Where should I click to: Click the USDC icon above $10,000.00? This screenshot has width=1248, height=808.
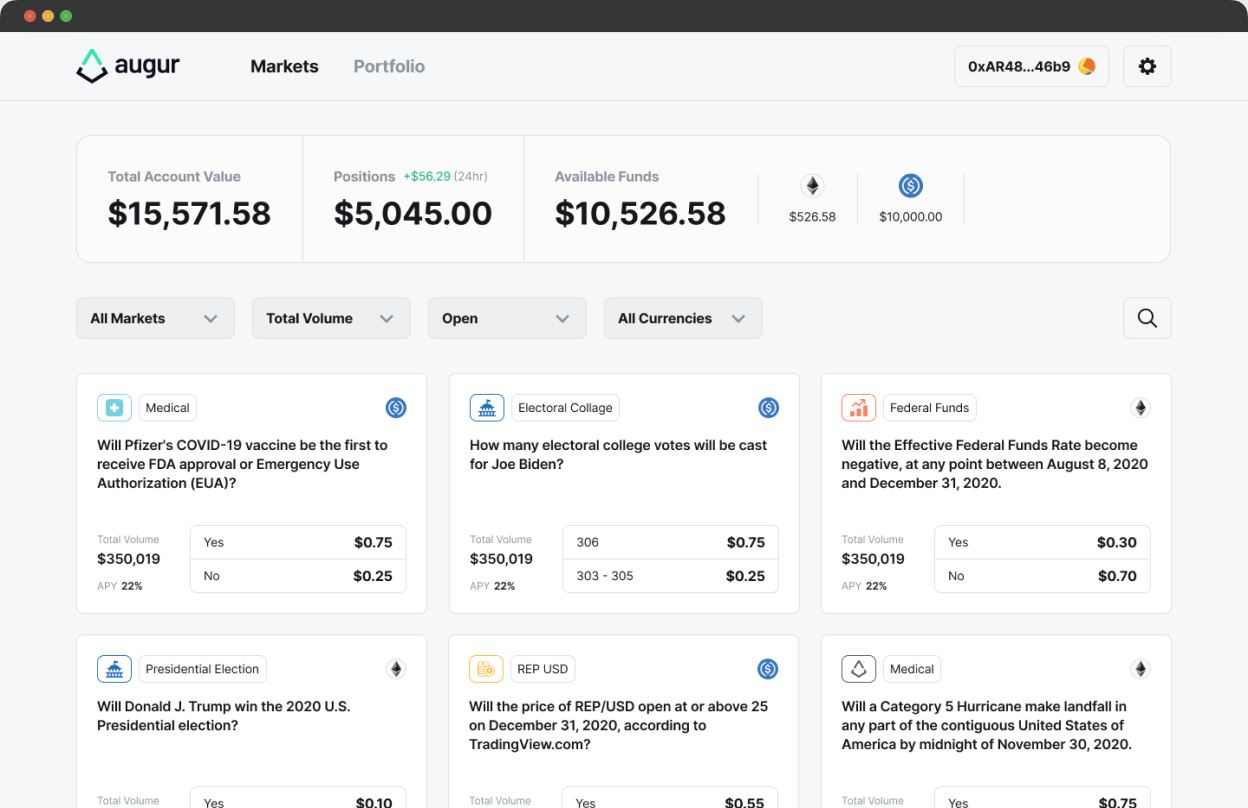click(x=910, y=186)
